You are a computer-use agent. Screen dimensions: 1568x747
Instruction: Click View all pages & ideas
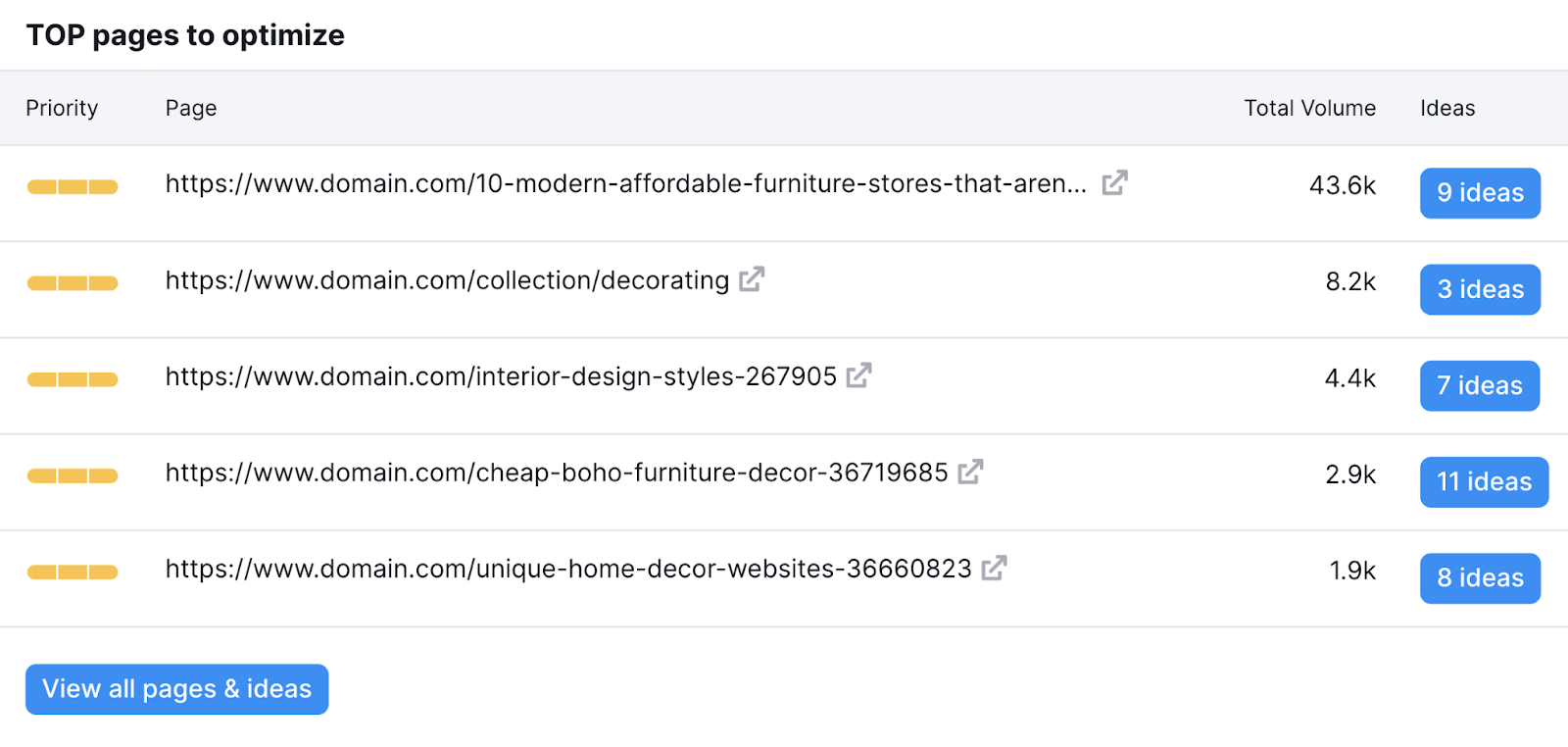click(176, 689)
